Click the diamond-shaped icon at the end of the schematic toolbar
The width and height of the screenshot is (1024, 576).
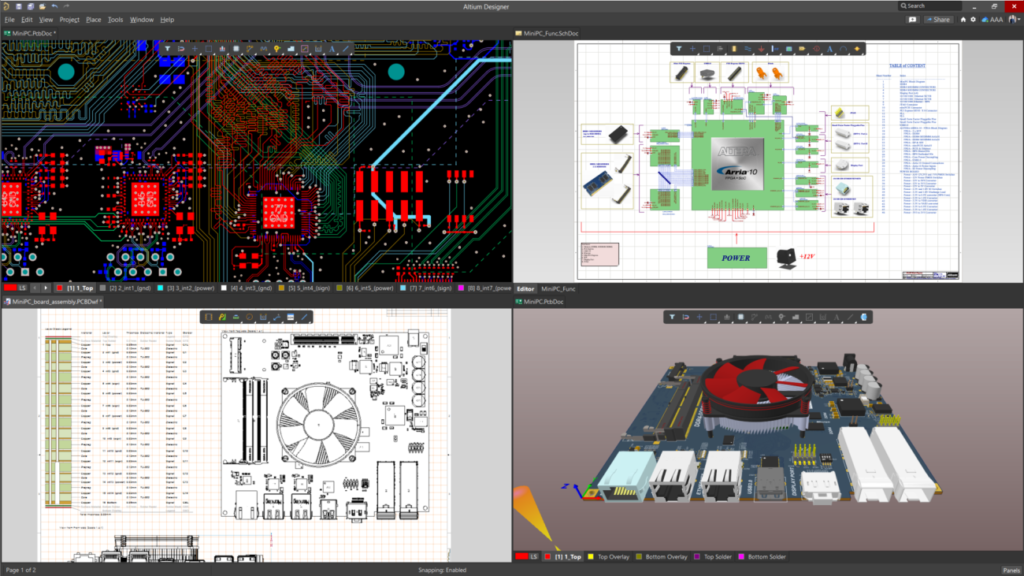(x=857, y=48)
